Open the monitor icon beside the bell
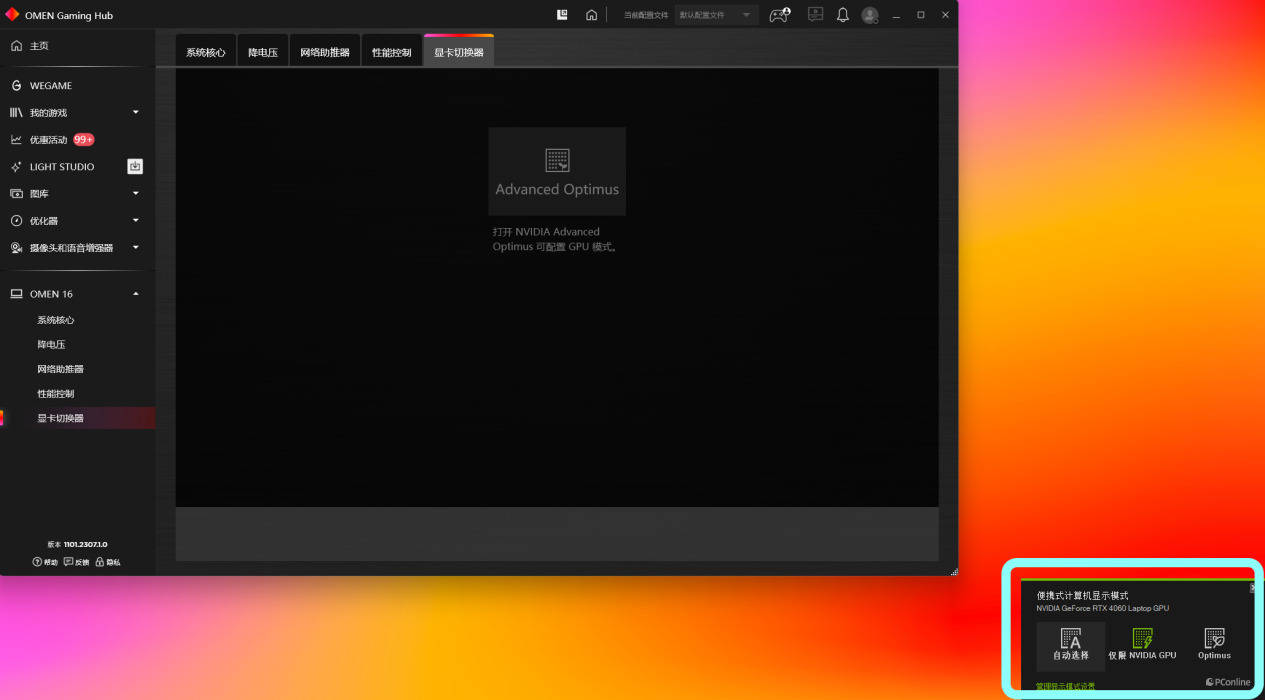 click(x=815, y=15)
